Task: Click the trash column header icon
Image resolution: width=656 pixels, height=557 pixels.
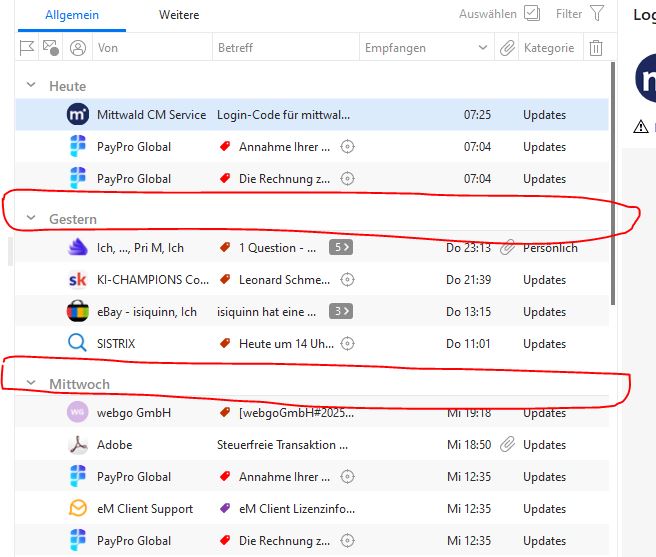Action: coord(596,48)
